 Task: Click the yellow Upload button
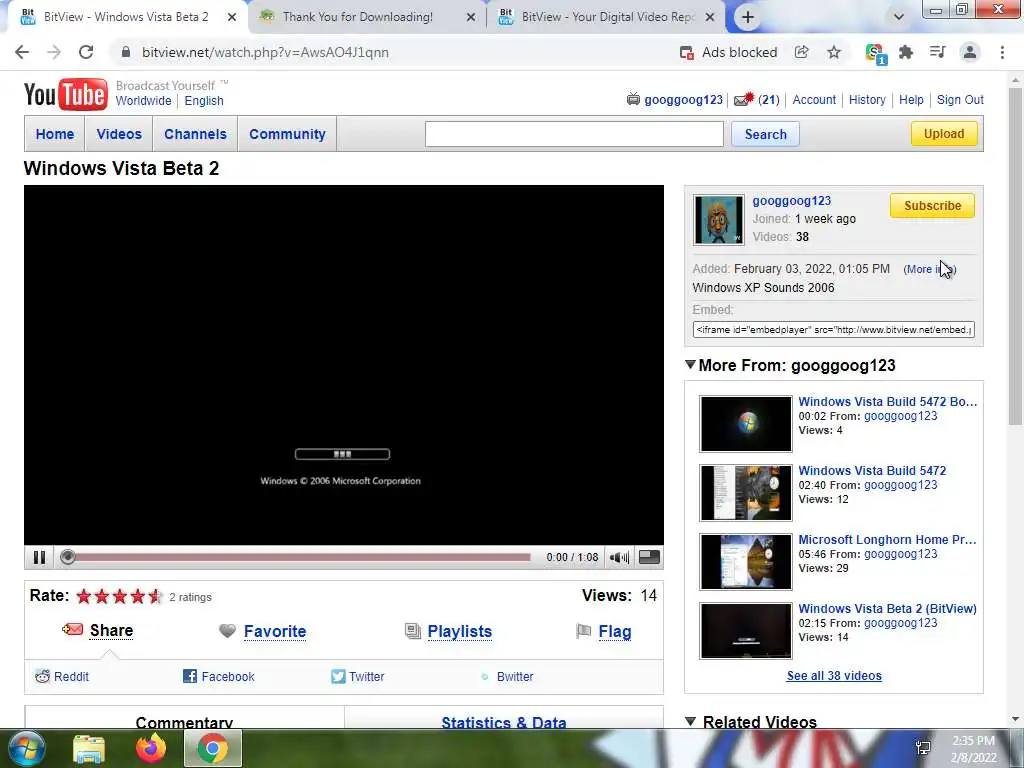pos(944,134)
